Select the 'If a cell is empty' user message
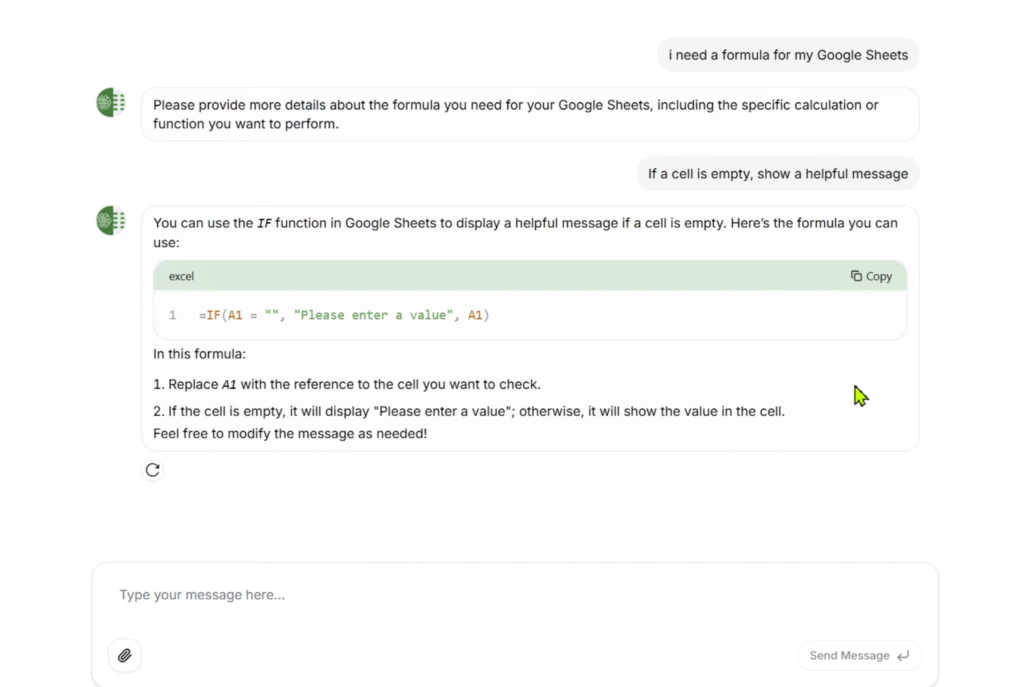This screenshot has height=687, width=1024. point(777,174)
